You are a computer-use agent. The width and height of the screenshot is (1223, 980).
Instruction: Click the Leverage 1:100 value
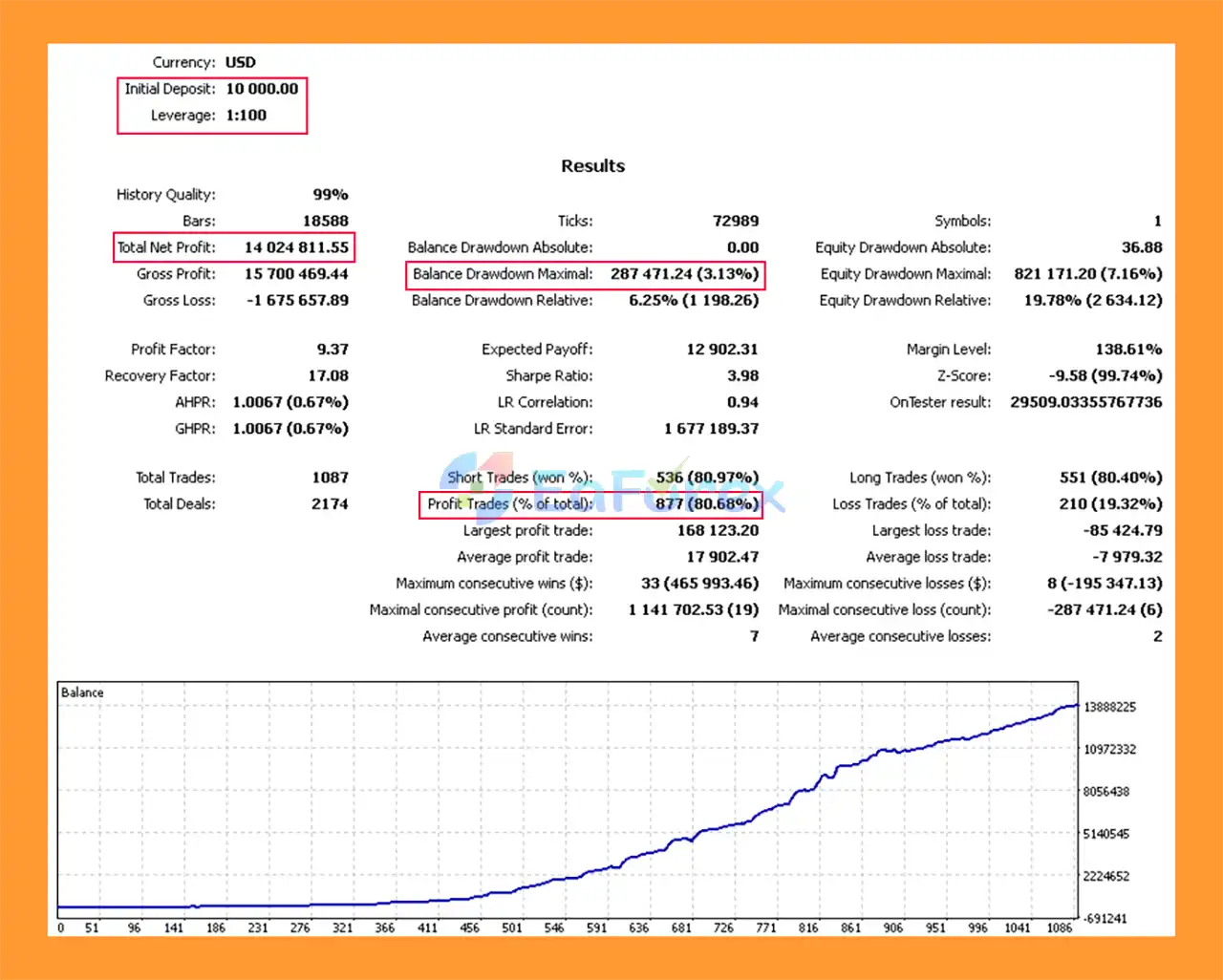tap(247, 116)
